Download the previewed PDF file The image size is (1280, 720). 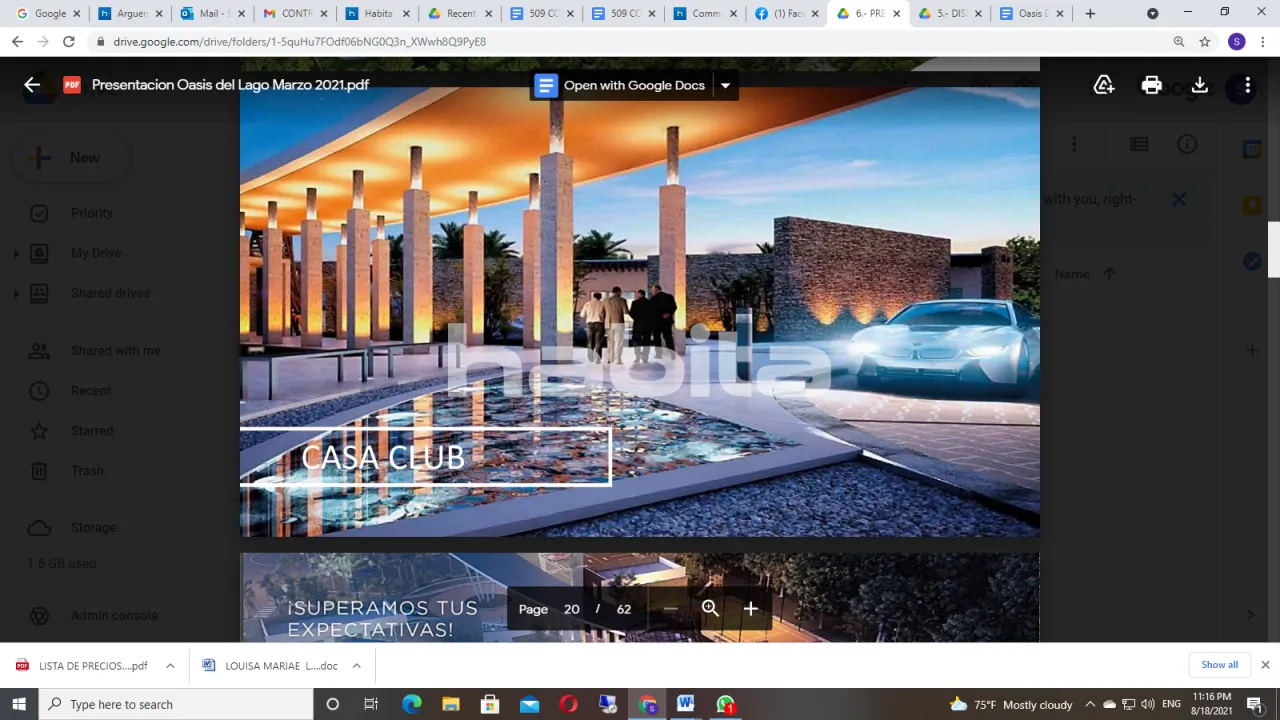(x=1200, y=85)
